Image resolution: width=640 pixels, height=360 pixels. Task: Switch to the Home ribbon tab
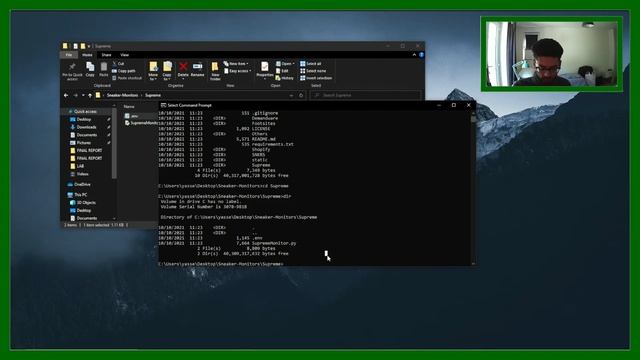tap(87, 55)
